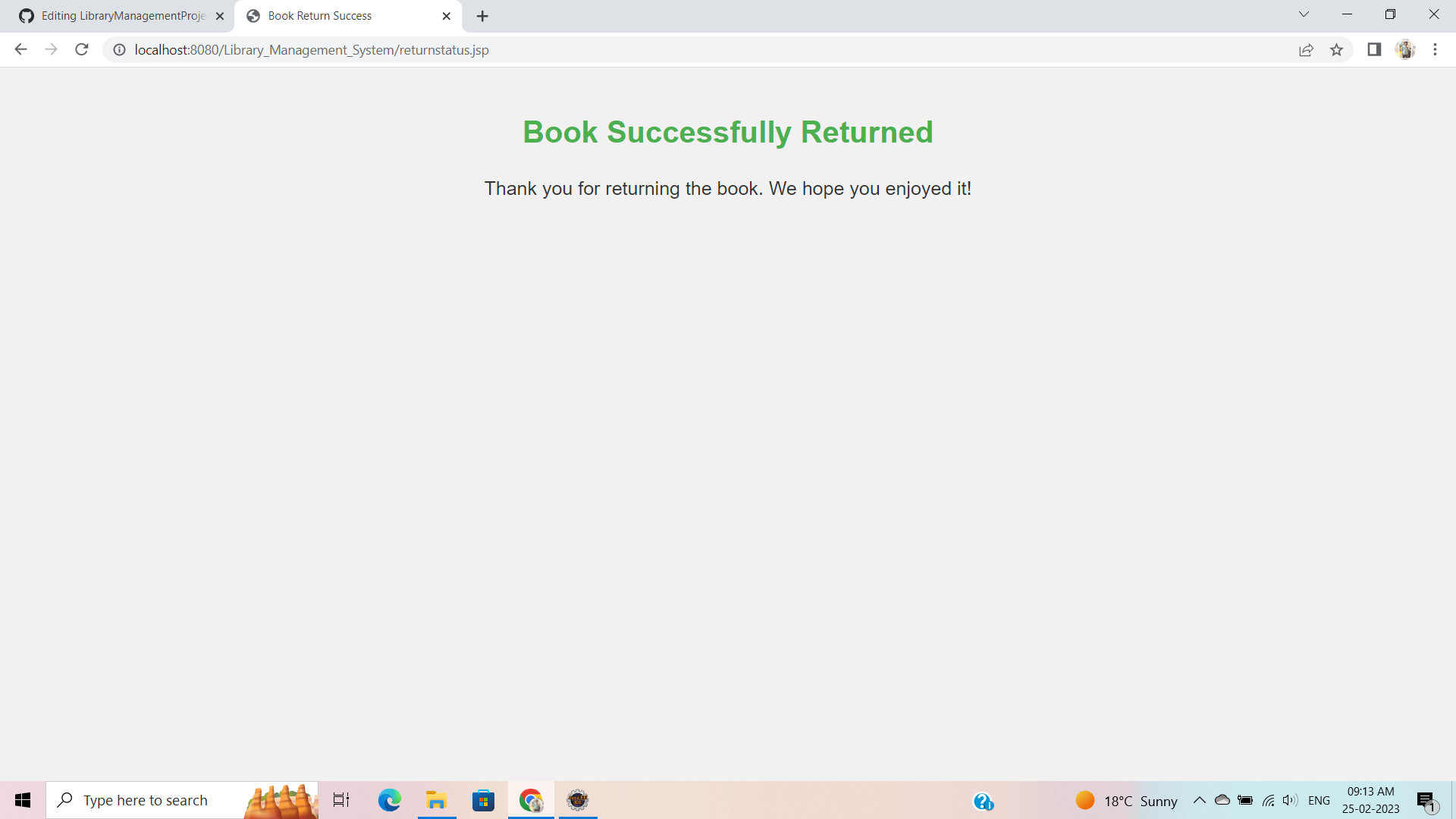Open Task View from the taskbar
Image resolution: width=1456 pixels, height=819 pixels.
[340, 800]
